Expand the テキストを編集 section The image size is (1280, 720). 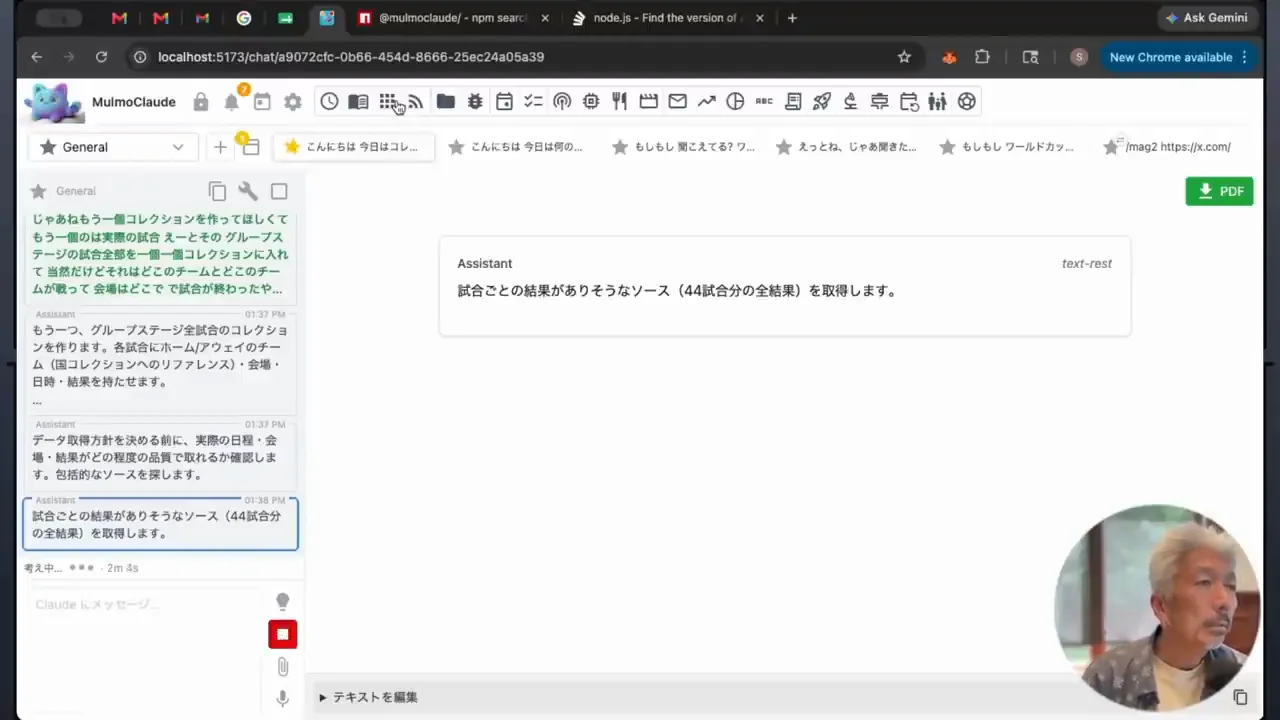(368, 697)
